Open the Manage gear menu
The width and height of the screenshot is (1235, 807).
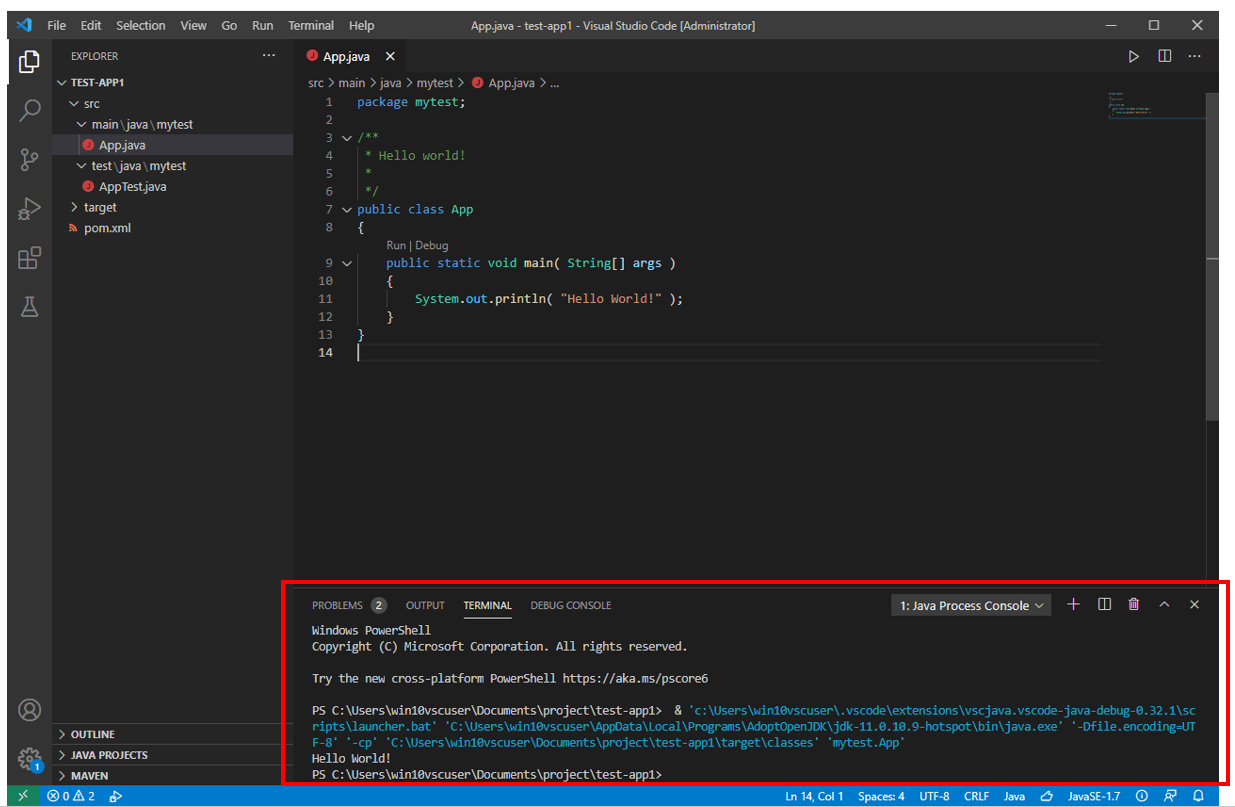coord(29,757)
